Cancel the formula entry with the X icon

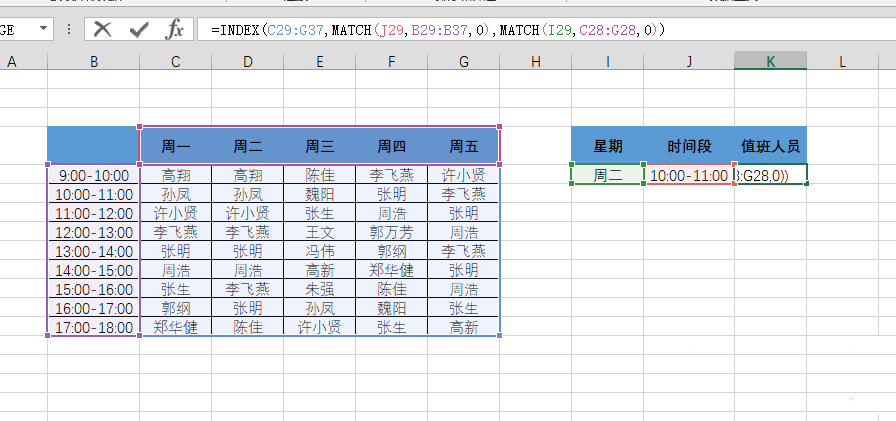[x=102, y=29]
